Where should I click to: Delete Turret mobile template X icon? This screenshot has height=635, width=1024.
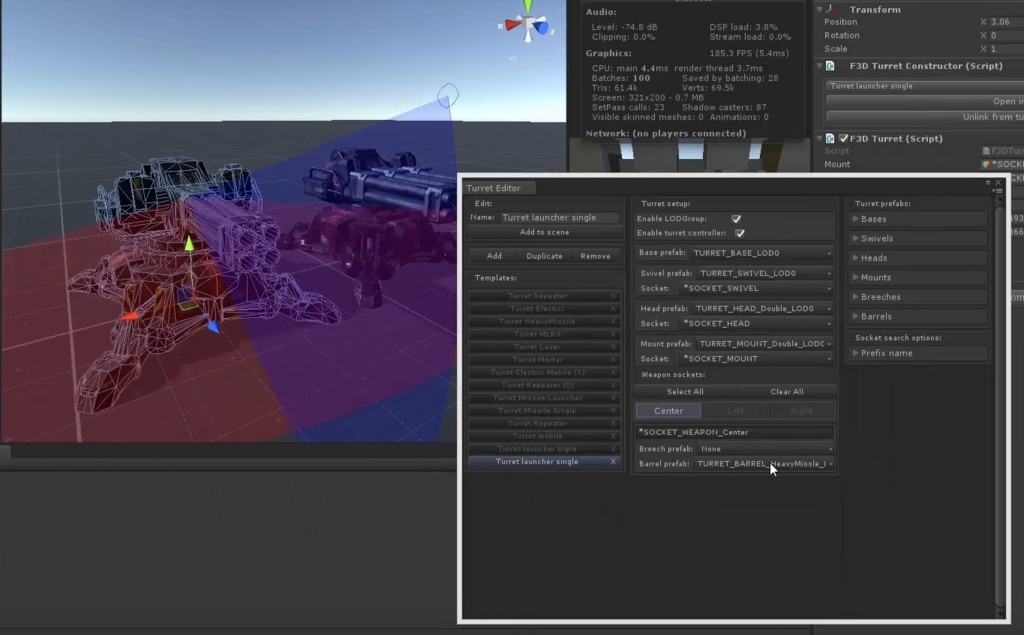click(613, 436)
